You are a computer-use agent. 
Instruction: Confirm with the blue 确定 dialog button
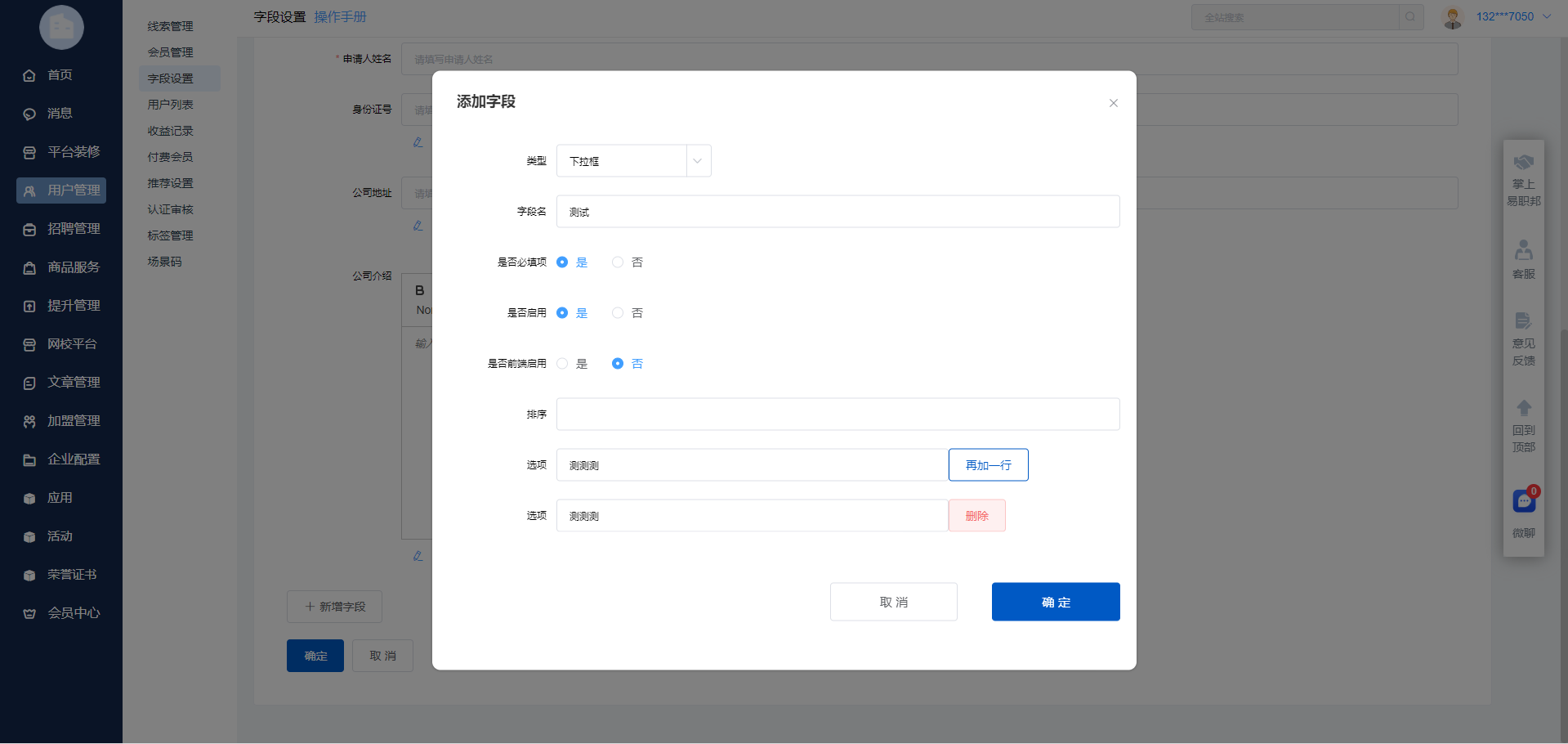tap(1055, 602)
